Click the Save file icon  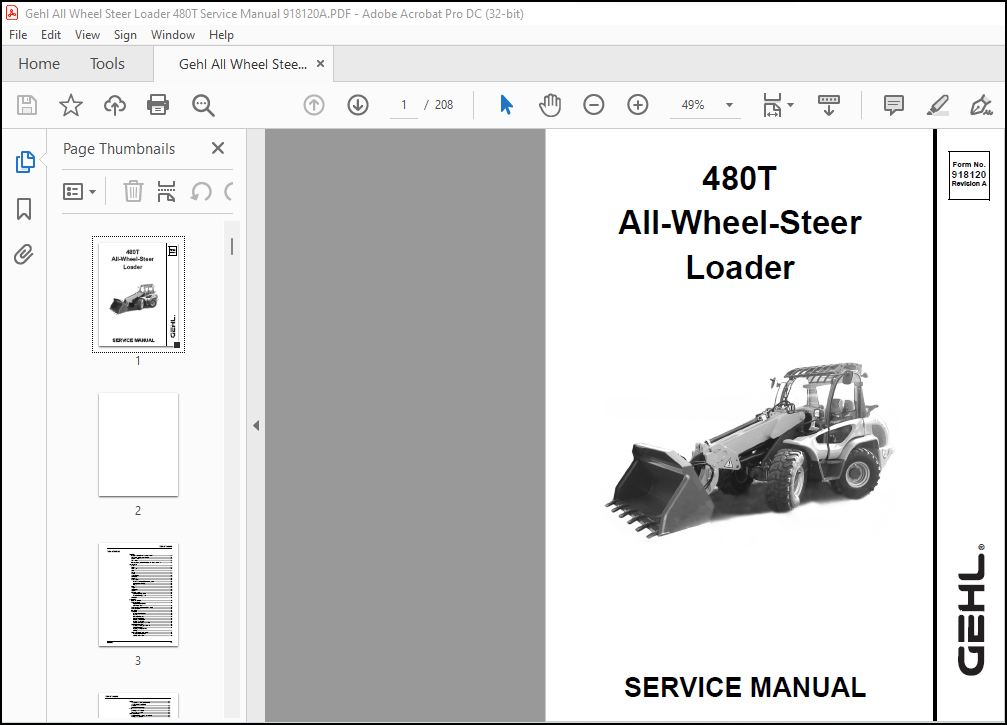(x=27, y=105)
